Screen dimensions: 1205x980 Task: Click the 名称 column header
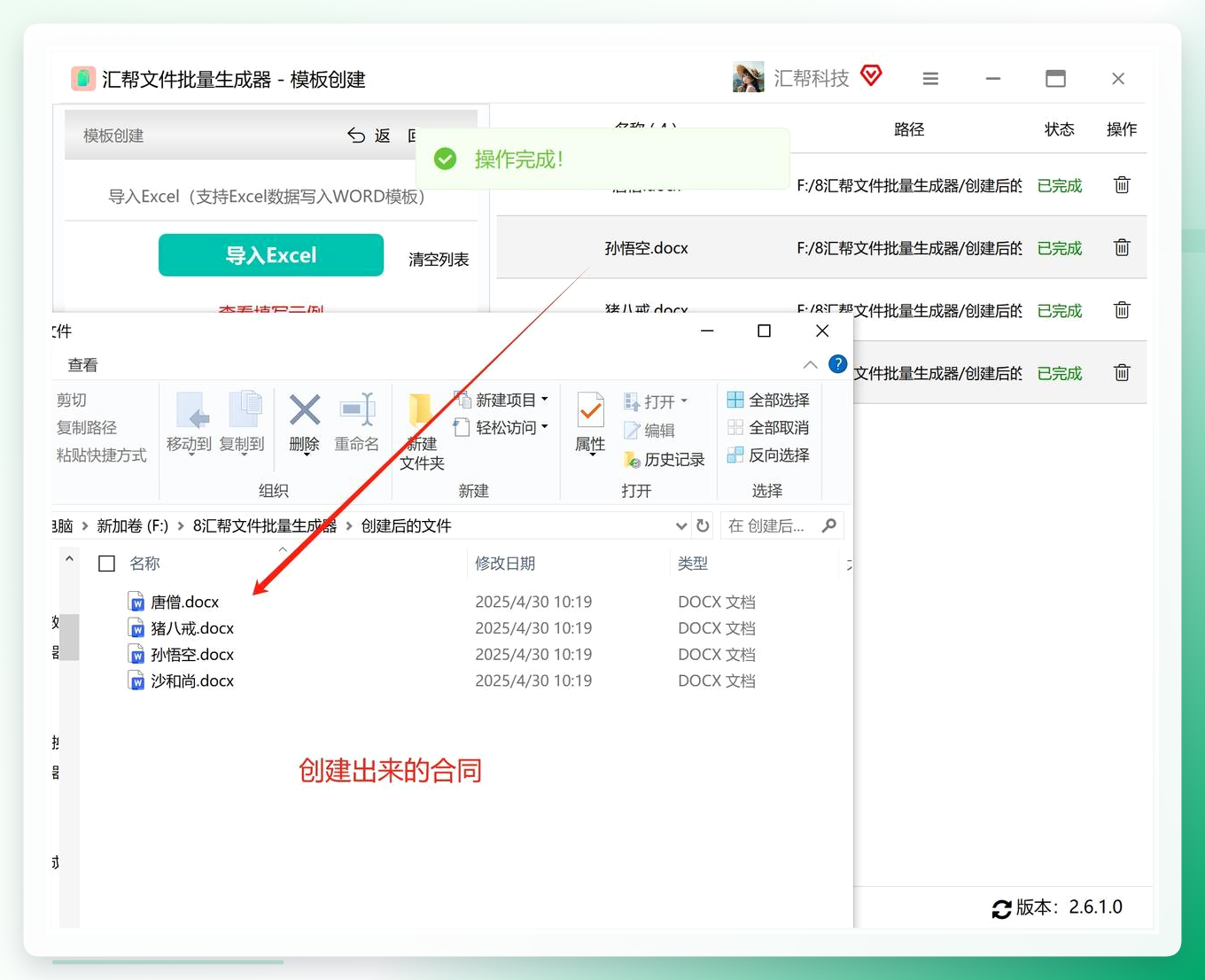(144, 564)
